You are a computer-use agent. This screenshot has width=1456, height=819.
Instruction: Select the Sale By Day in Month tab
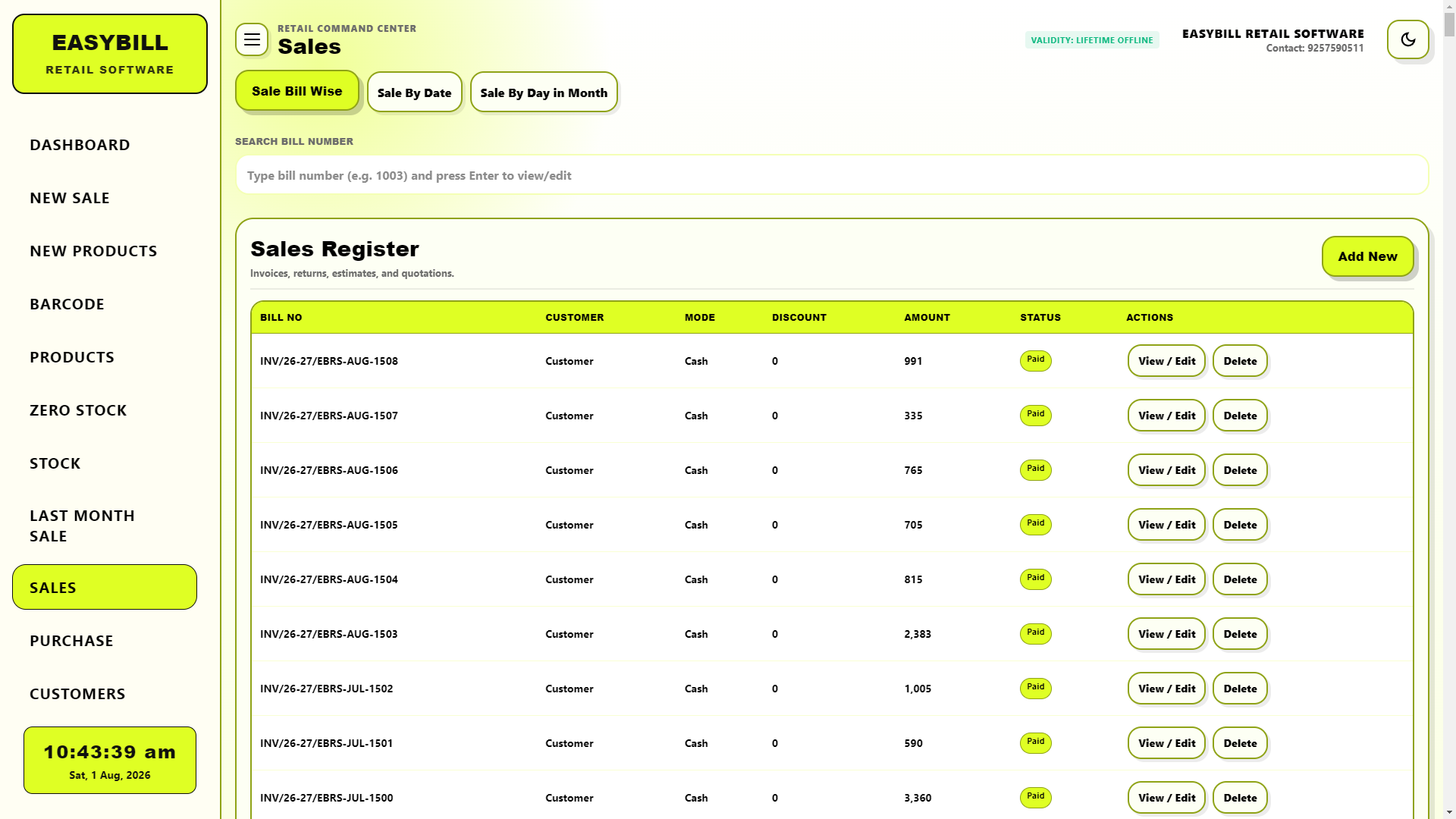[544, 93]
